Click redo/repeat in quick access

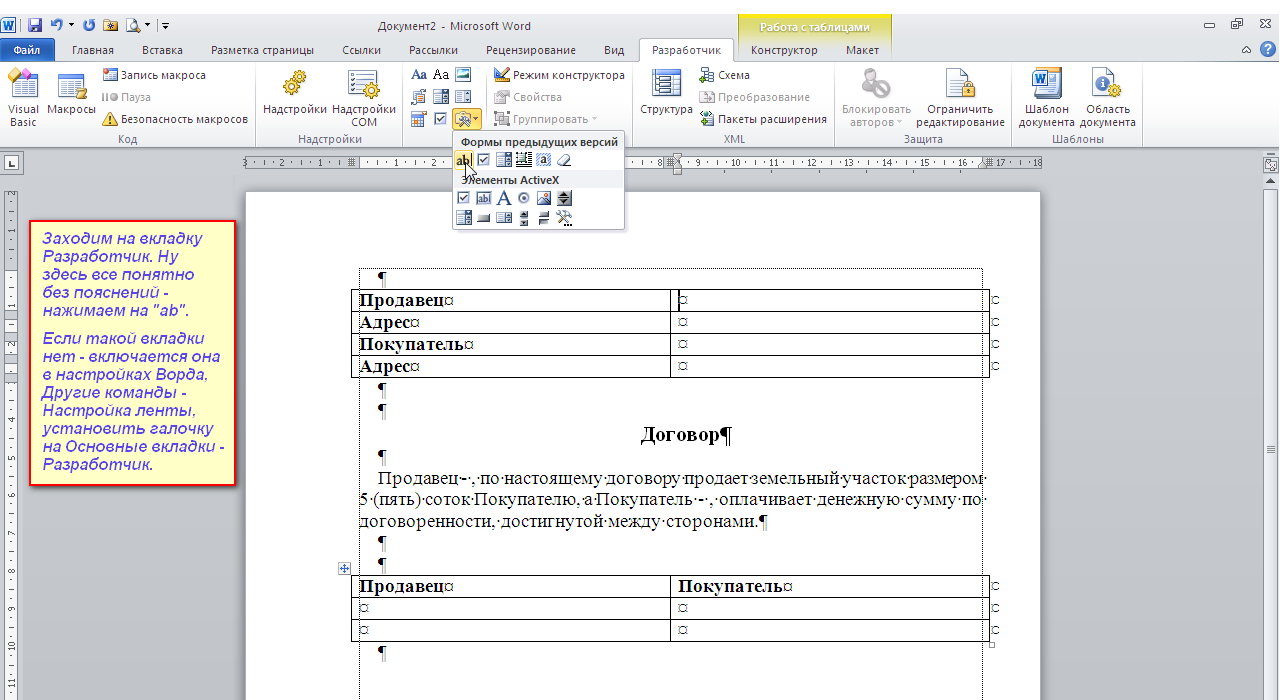(88, 25)
